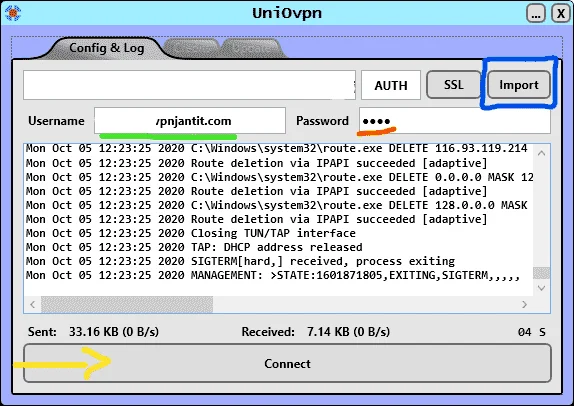Open the greyed-out Update tab

tap(252, 48)
